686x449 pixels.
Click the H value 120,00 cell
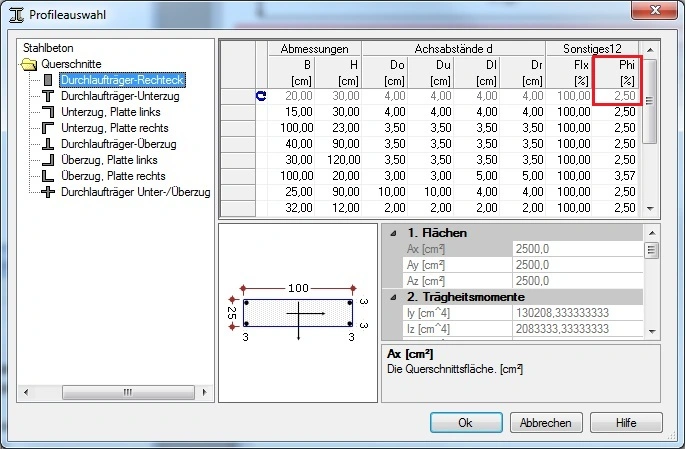pos(338,160)
